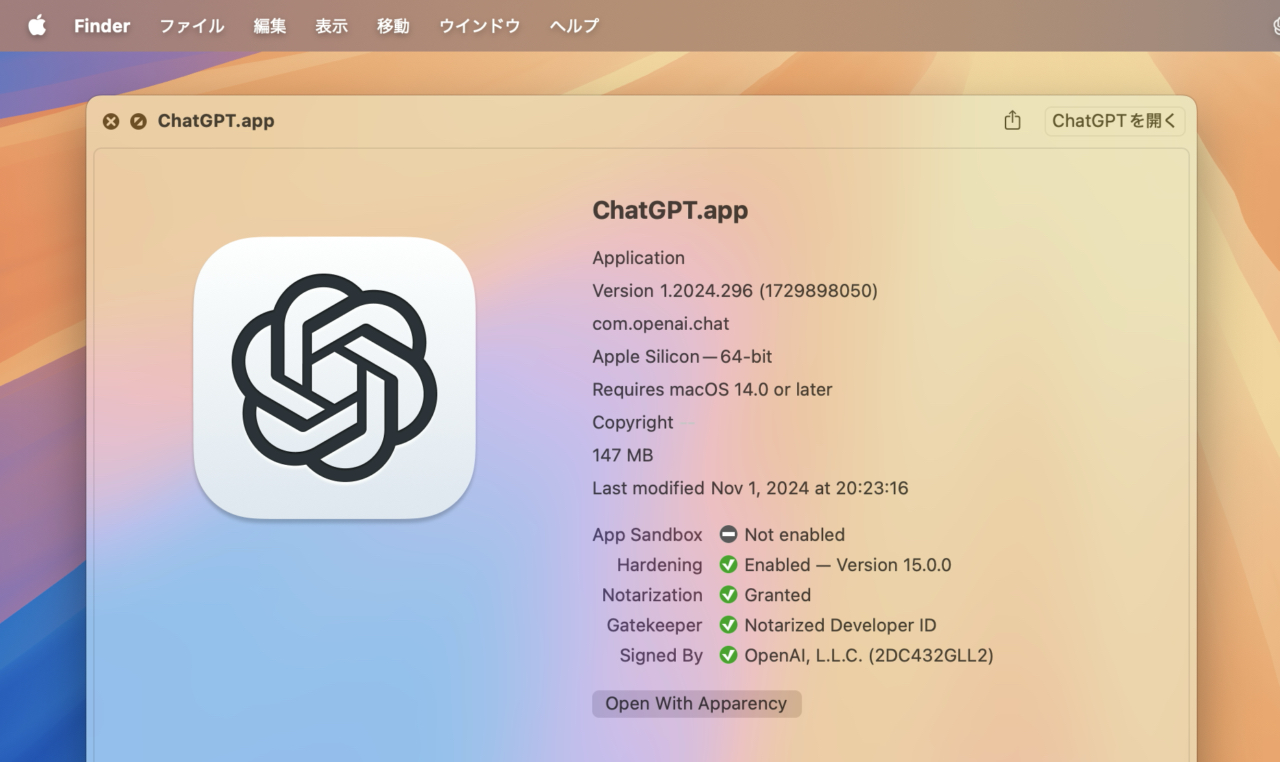Click the share icon in title bar
1280x762 pixels.
pyautogui.click(x=1012, y=120)
